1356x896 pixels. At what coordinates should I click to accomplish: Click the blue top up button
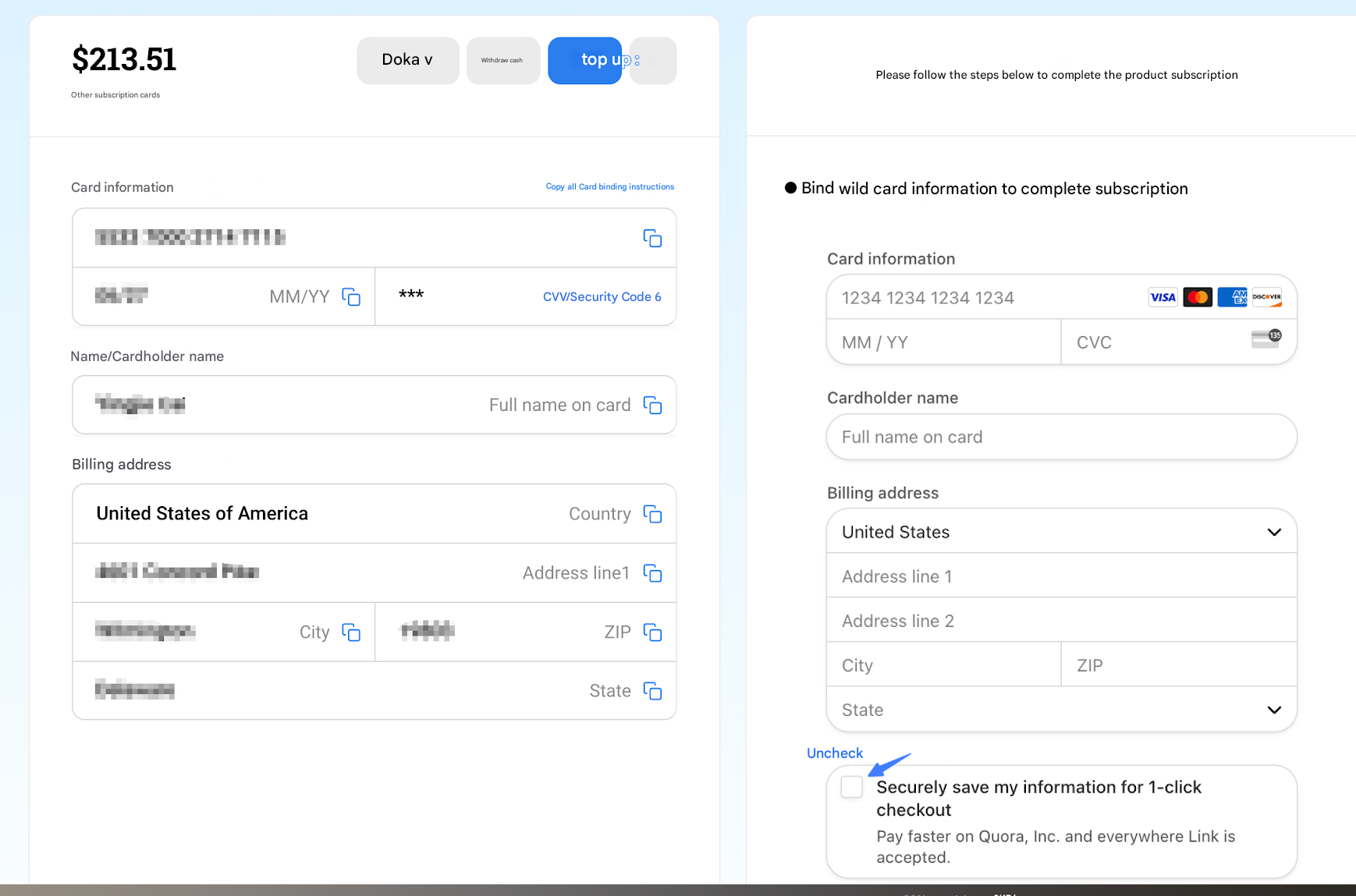pos(585,60)
